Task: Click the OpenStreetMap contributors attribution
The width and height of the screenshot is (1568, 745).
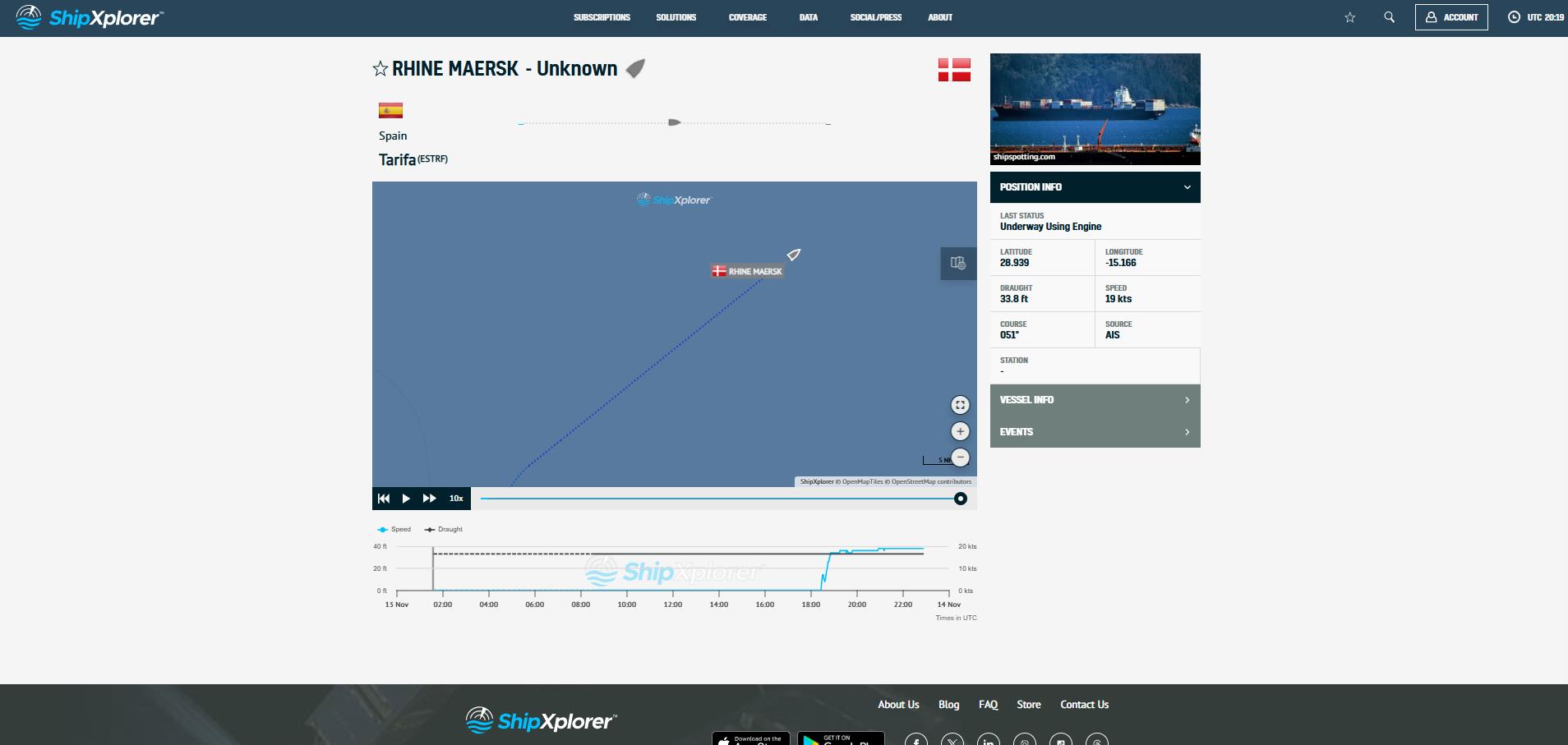Action: point(931,482)
